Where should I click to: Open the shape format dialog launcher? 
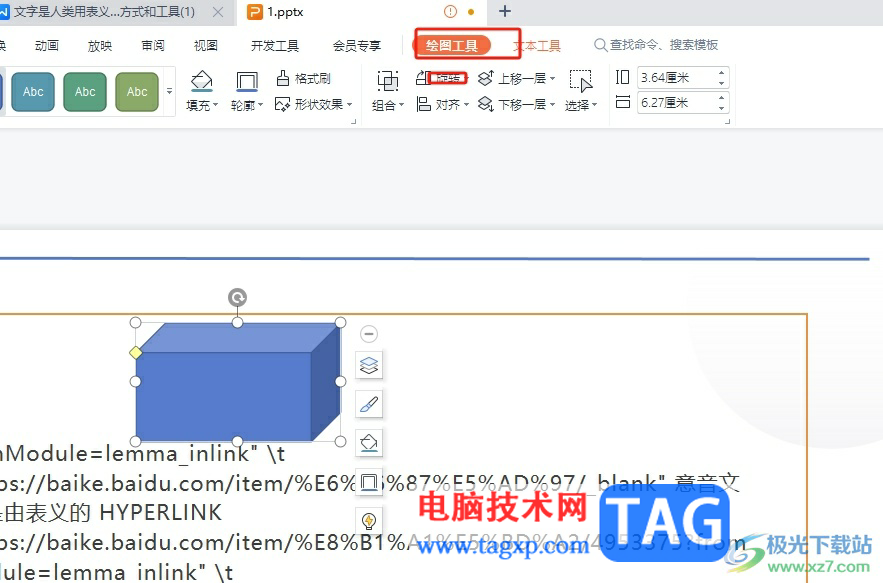(354, 121)
